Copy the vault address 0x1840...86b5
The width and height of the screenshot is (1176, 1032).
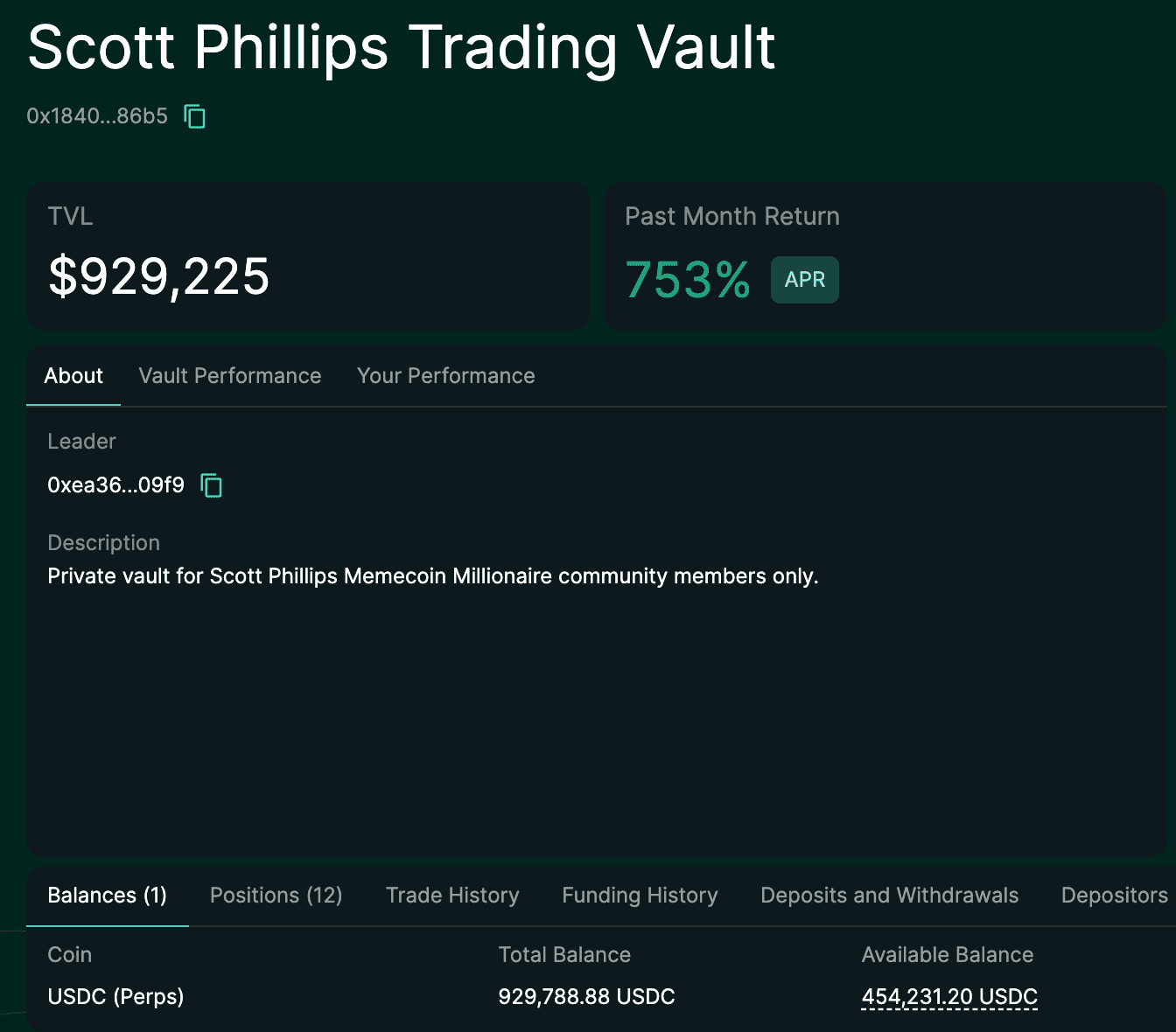pyautogui.click(x=194, y=115)
